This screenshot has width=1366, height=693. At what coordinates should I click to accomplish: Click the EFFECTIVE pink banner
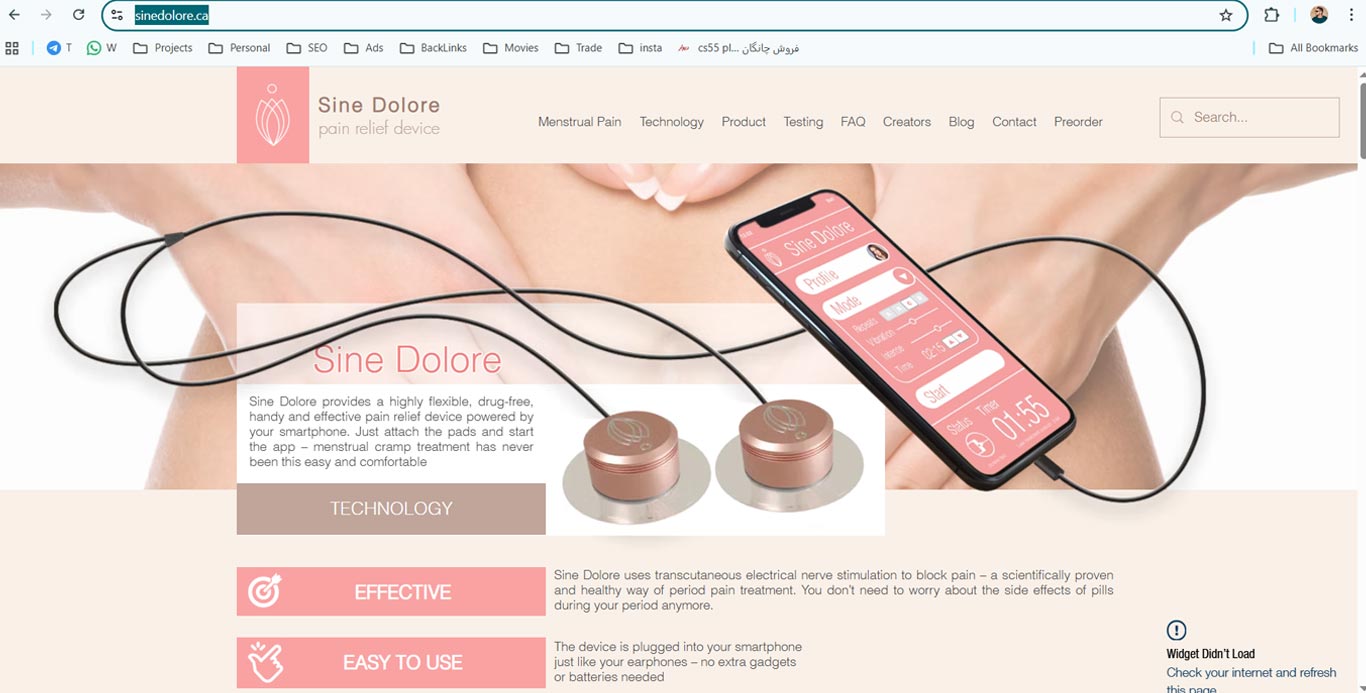pyautogui.click(x=391, y=592)
